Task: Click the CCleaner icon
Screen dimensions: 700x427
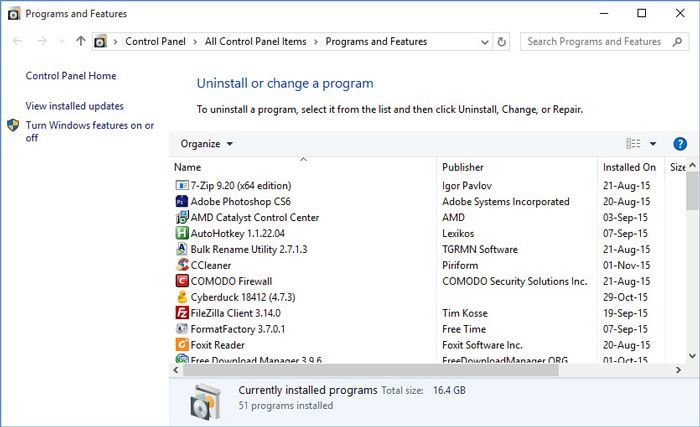Action: click(x=182, y=265)
